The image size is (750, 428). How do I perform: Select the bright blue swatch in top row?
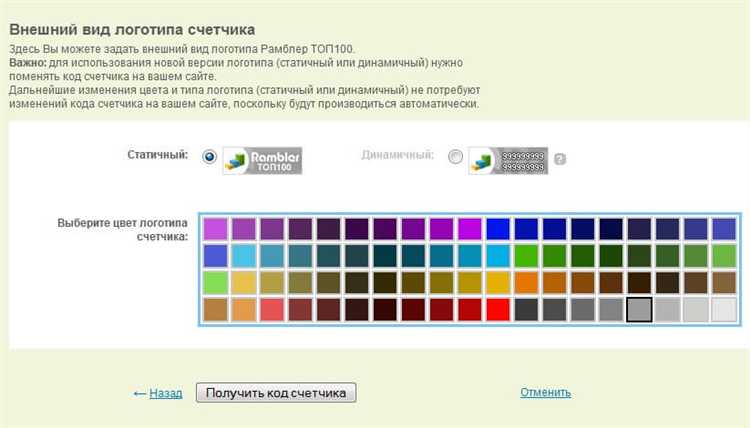498,229
